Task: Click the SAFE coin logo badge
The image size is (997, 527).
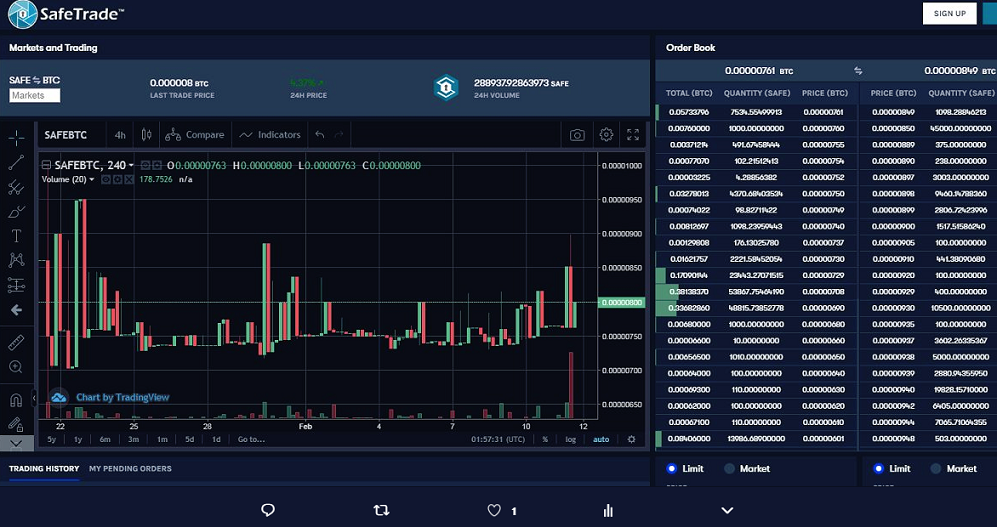Action: (446, 88)
